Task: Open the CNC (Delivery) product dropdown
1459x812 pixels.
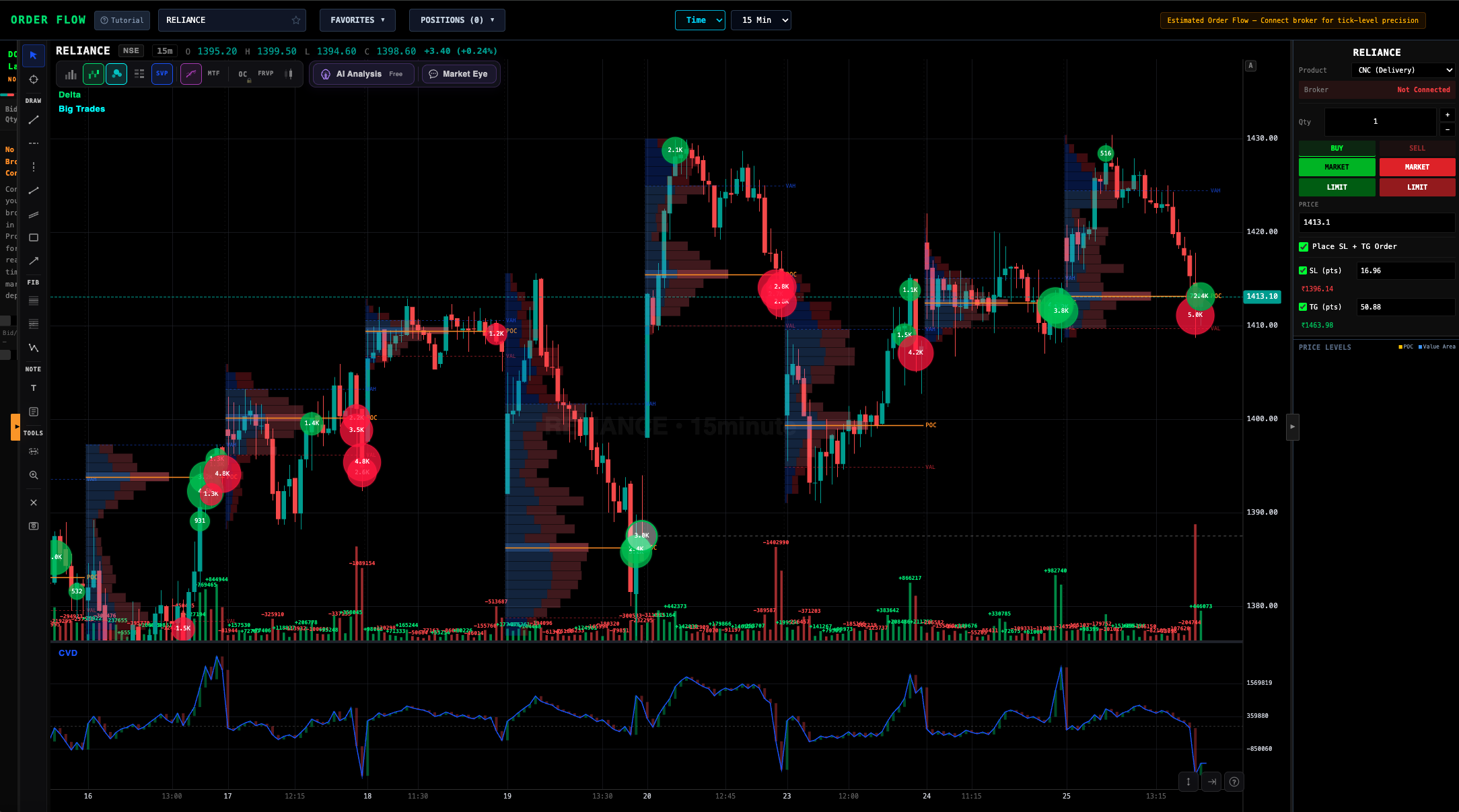Action: coord(1403,70)
